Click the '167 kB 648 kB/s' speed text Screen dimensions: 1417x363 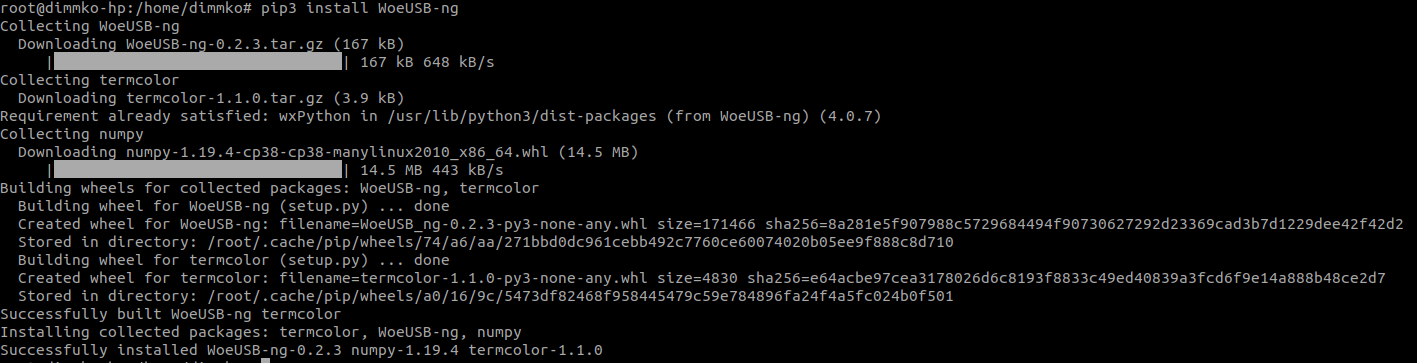427,62
